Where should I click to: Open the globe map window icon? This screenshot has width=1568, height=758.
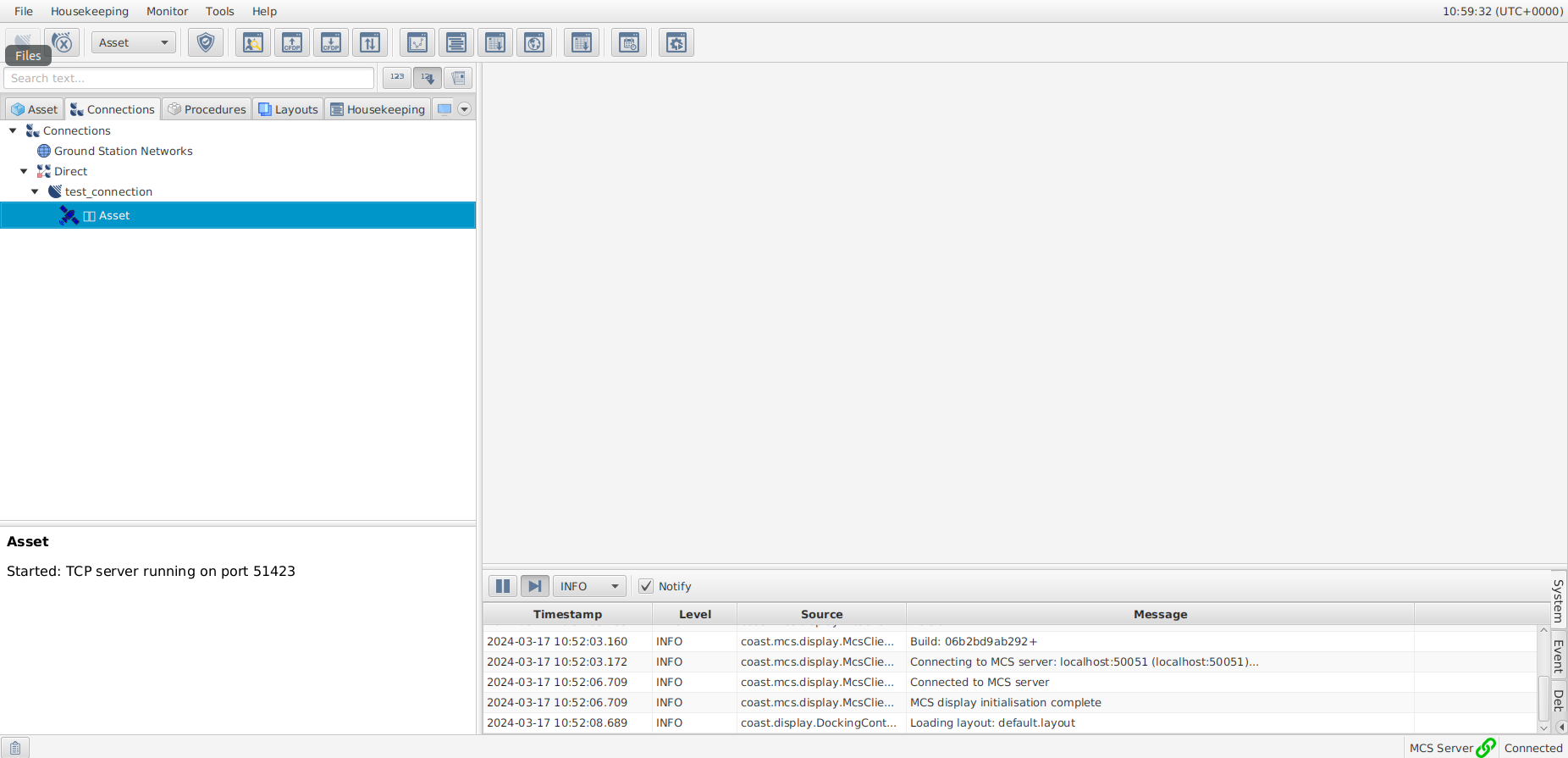(534, 42)
